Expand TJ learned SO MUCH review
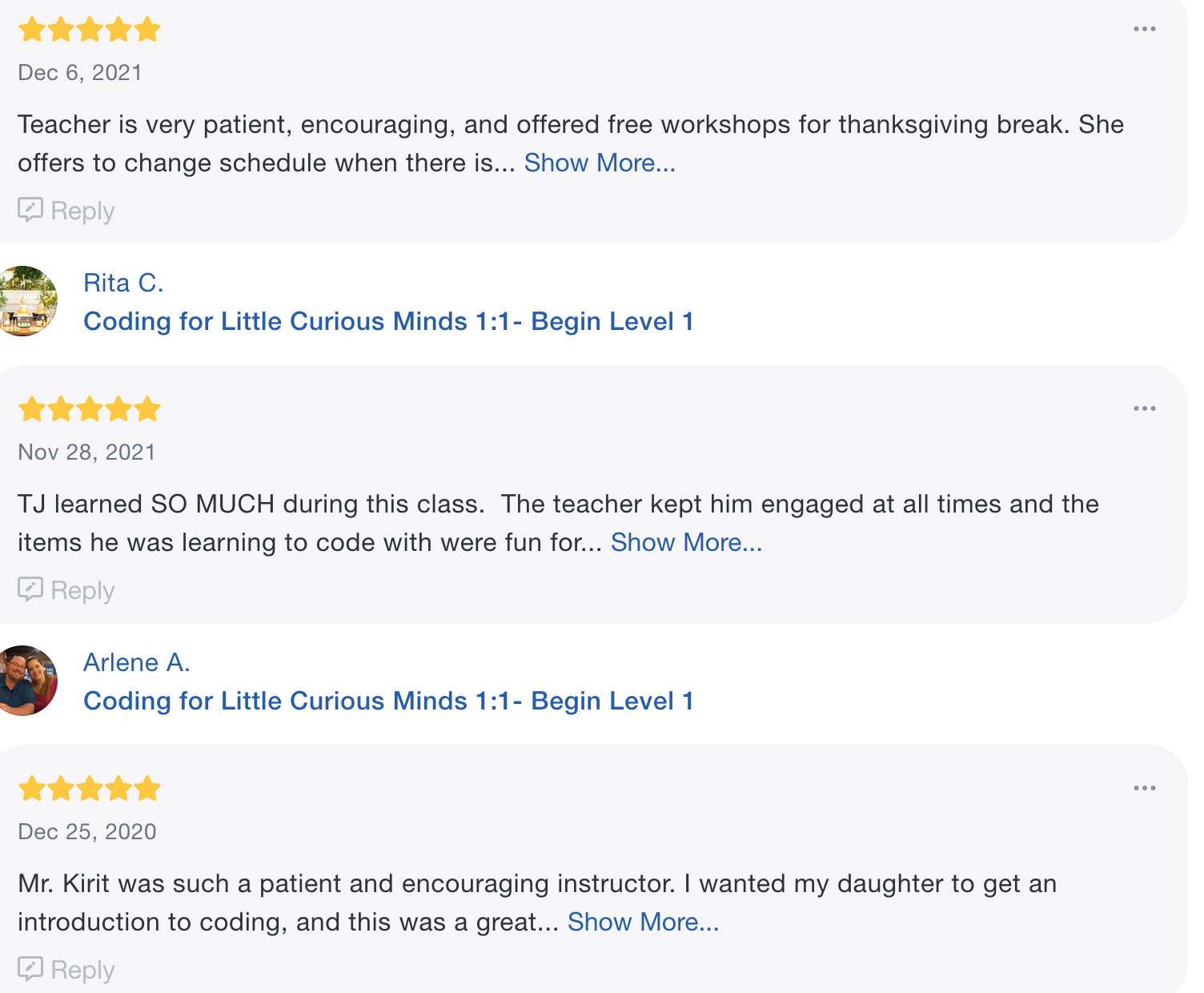Viewport: 1204px width, 993px height. (x=686, y=542)
